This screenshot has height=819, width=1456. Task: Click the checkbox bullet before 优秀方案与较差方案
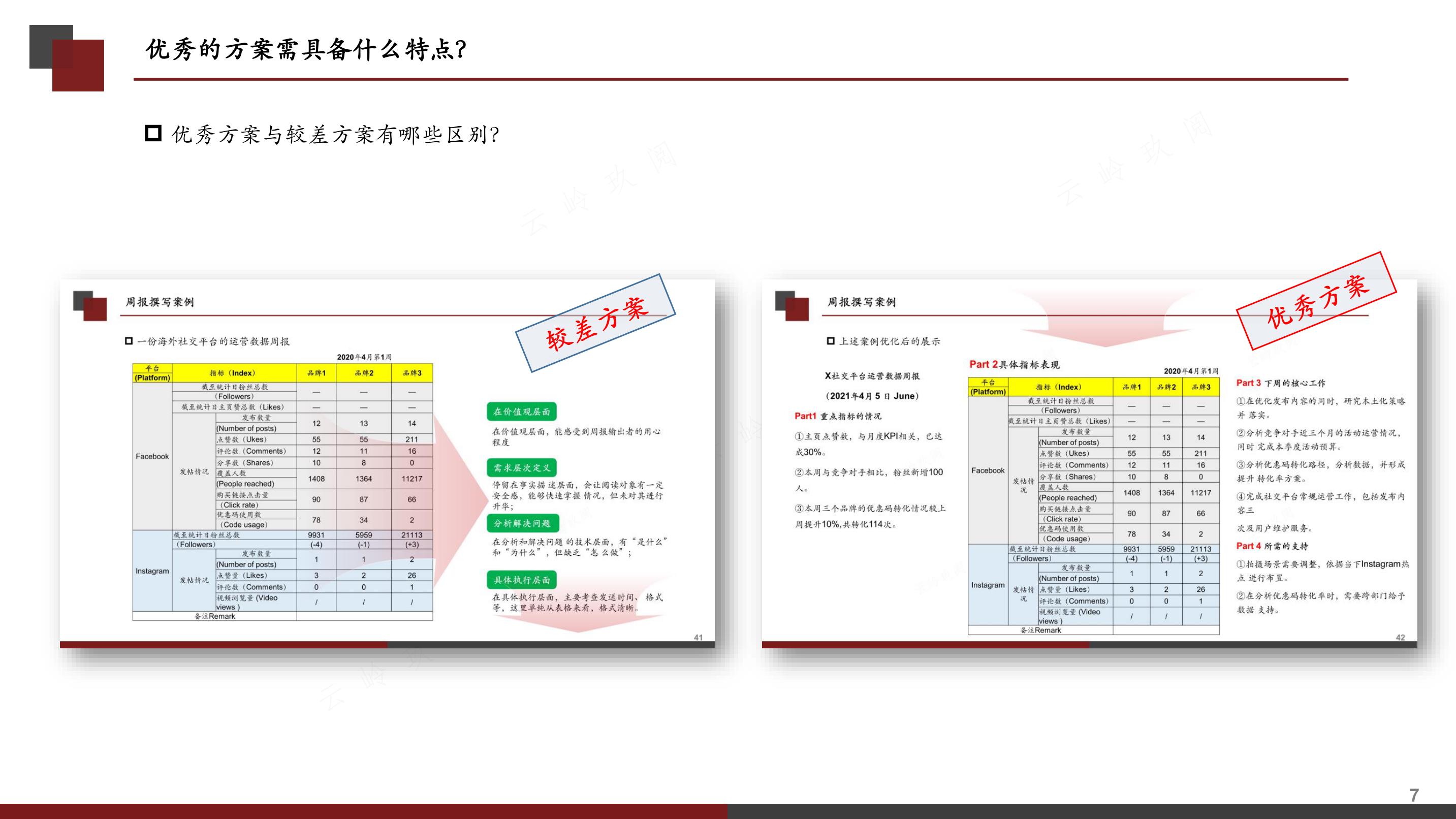[153, 133]
